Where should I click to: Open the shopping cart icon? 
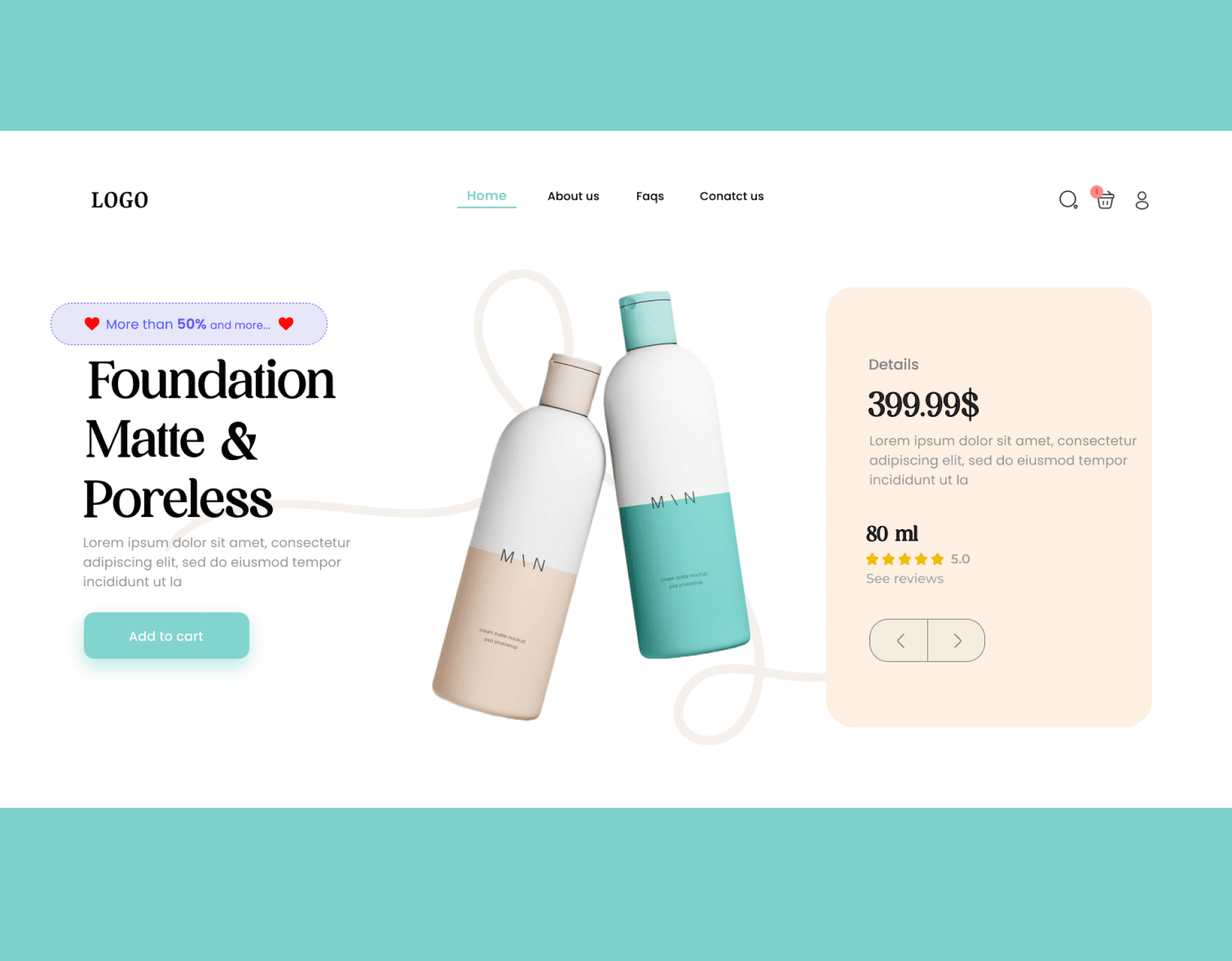[x=1105, y=200]
